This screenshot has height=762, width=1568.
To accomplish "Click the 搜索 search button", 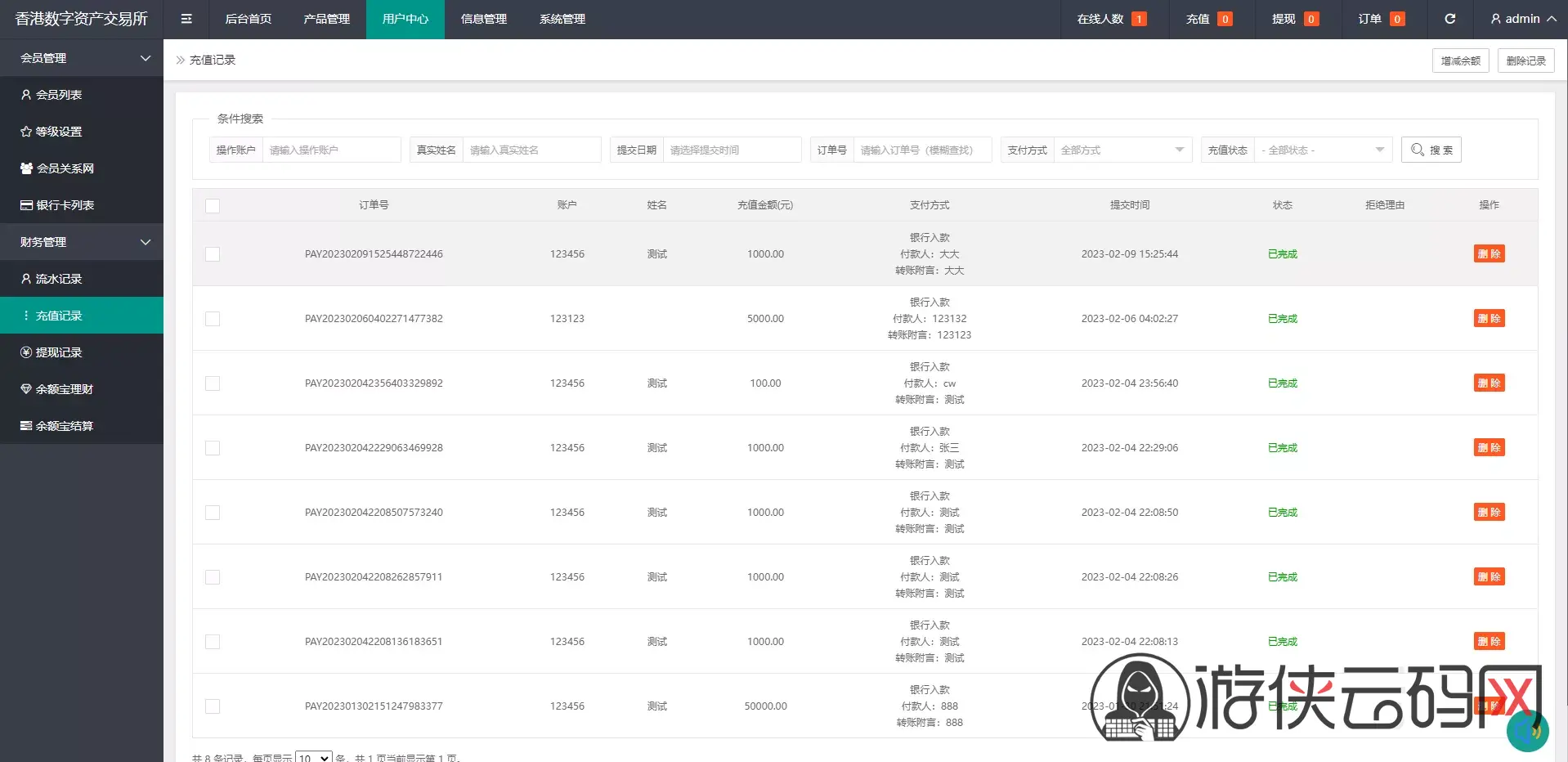I will pos(1431,150).
